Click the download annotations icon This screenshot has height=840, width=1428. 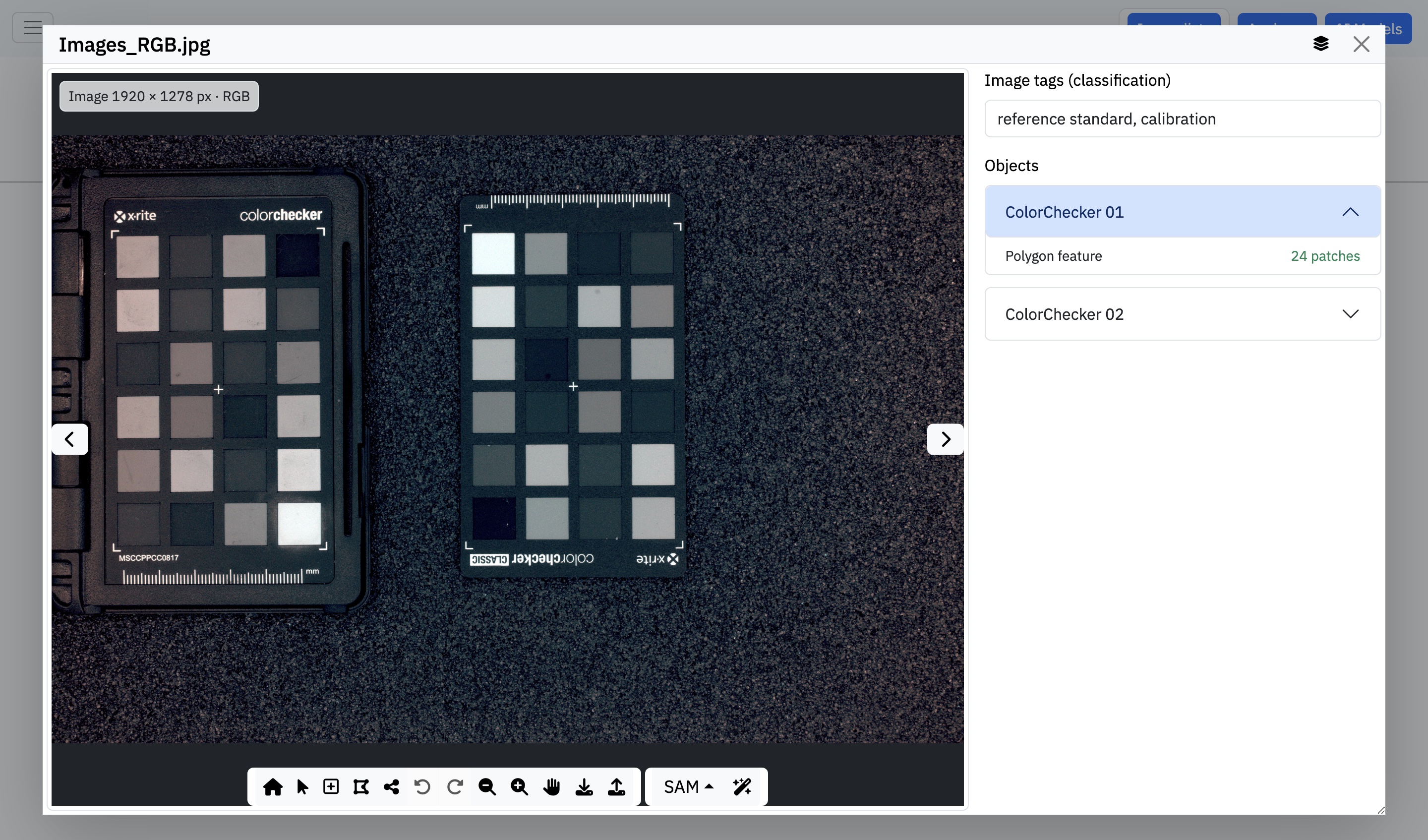tap(584, 787)
